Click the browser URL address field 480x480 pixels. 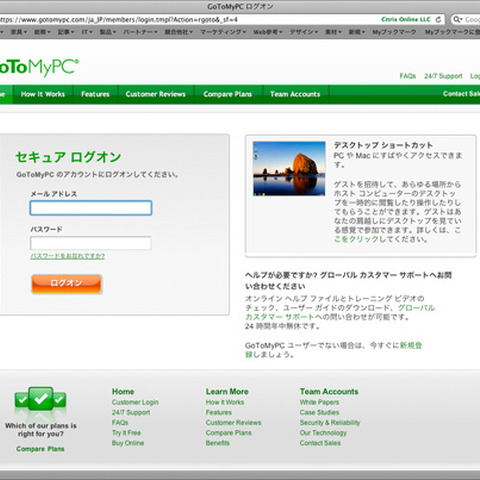(x=190, y=20)
